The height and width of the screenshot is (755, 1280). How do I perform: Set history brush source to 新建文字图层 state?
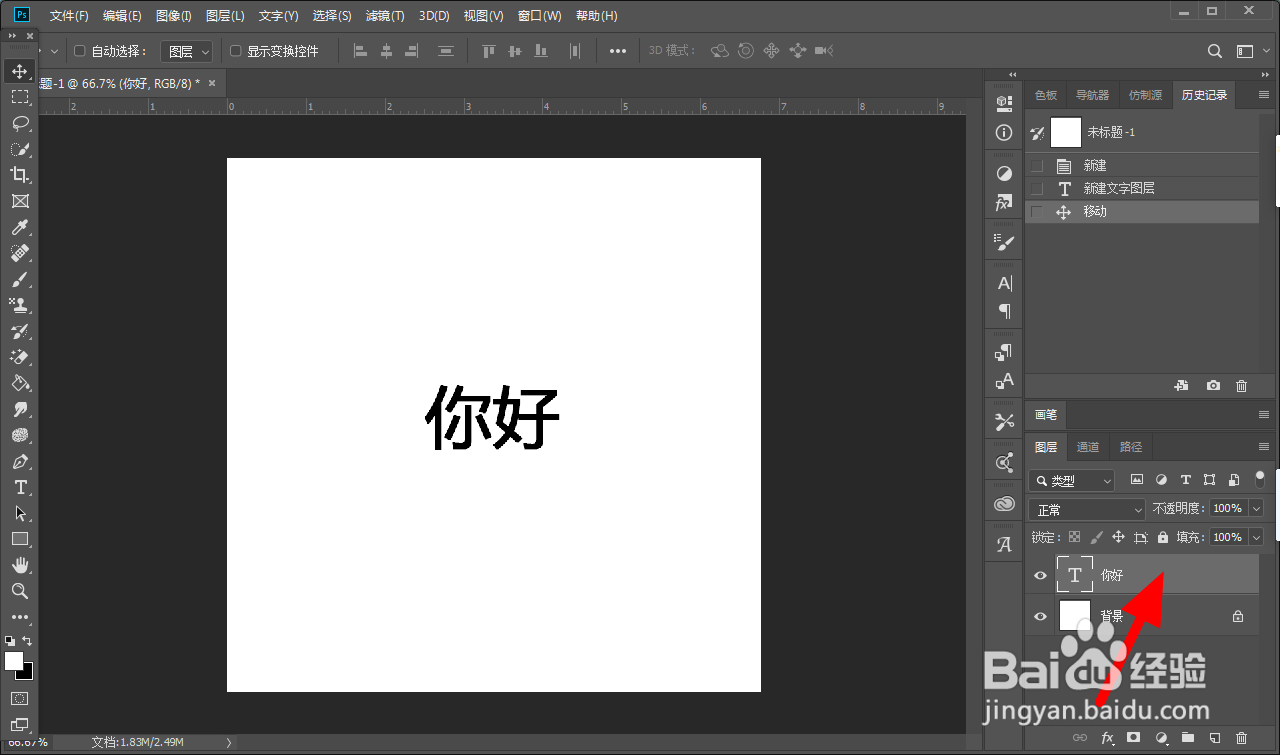tap(1037, 188)
